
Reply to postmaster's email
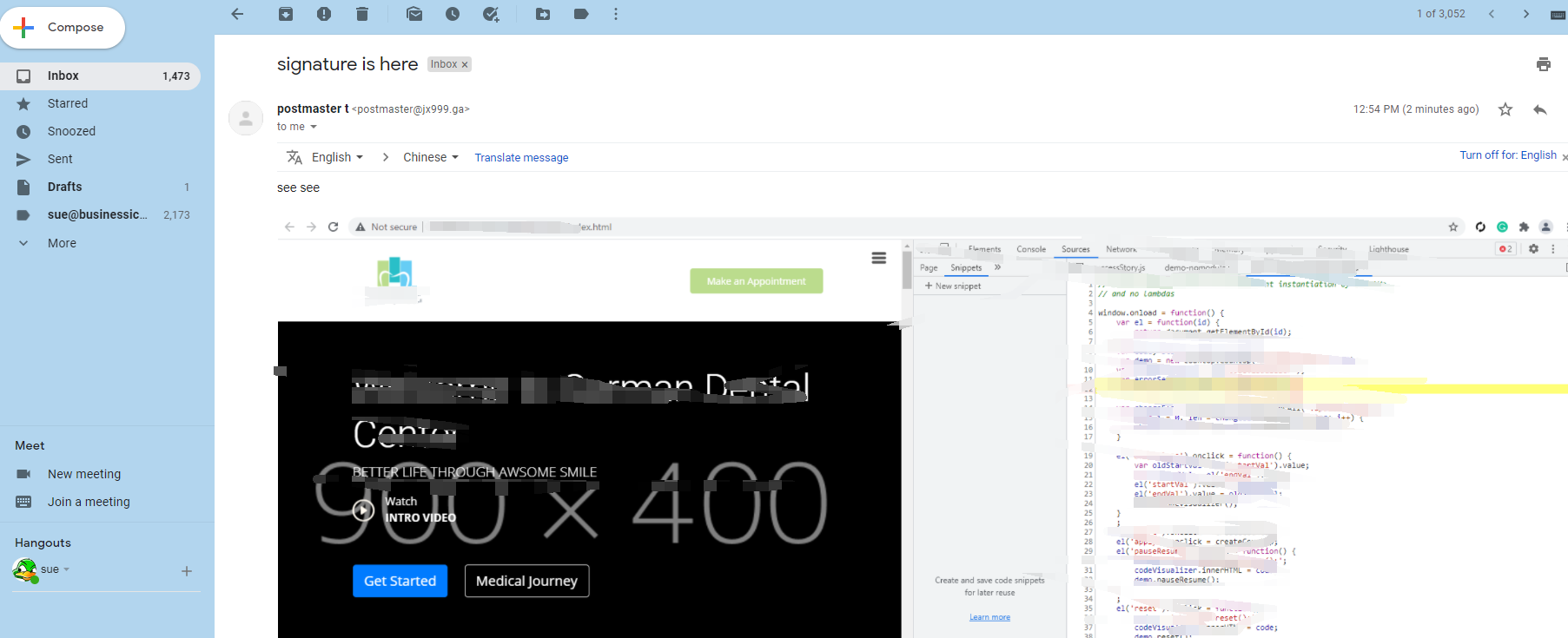[x=1539, y=109]
